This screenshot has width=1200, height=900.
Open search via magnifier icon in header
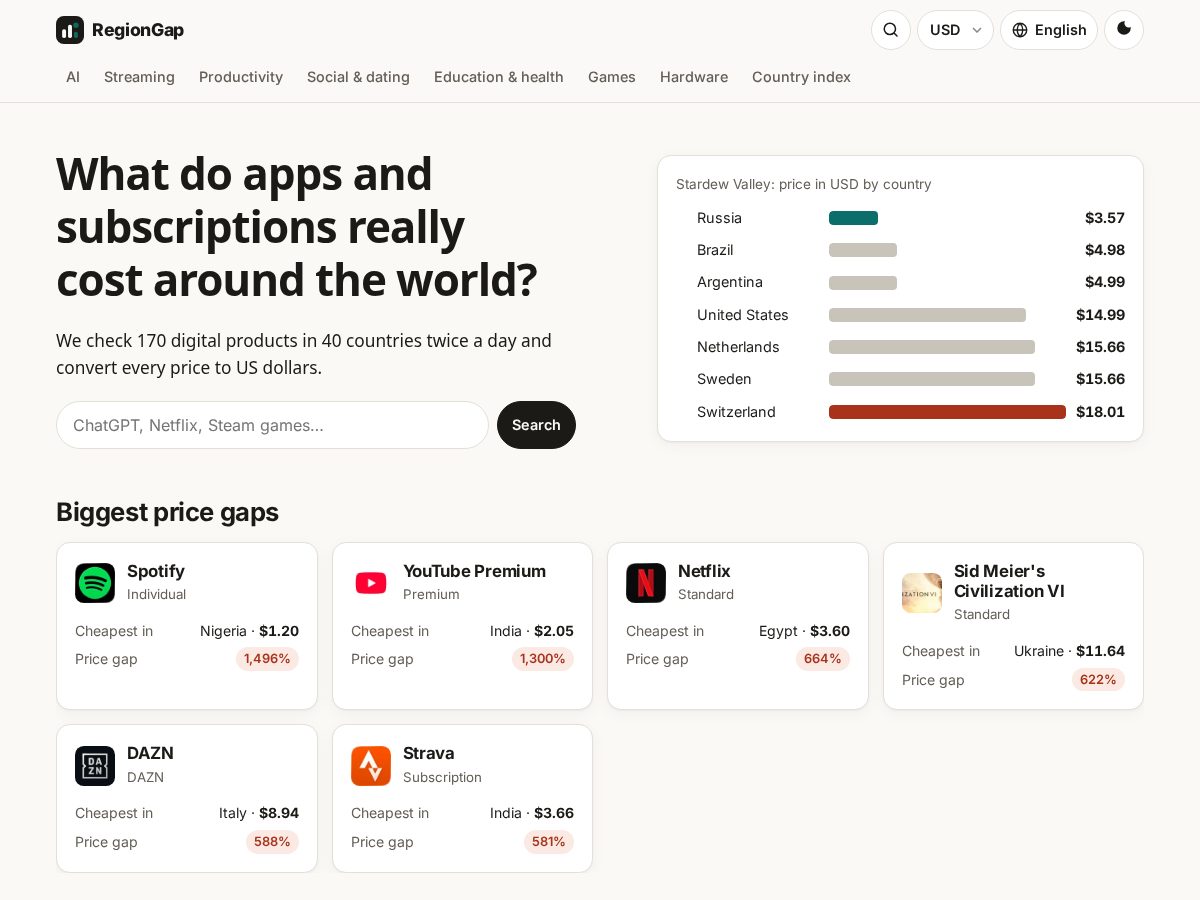click(x=891, y=30)
